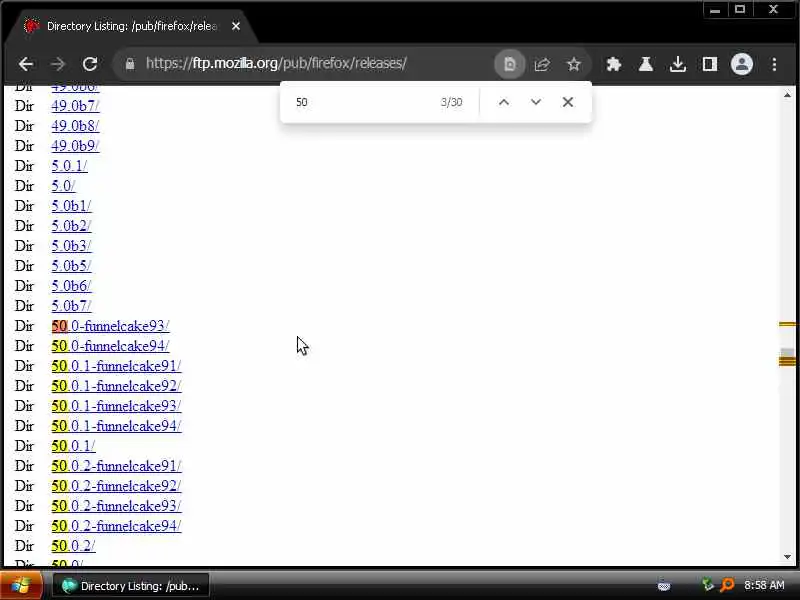Close the Directory Listing tab
This screenshot has height=600, width=800.
pos(236,26)
